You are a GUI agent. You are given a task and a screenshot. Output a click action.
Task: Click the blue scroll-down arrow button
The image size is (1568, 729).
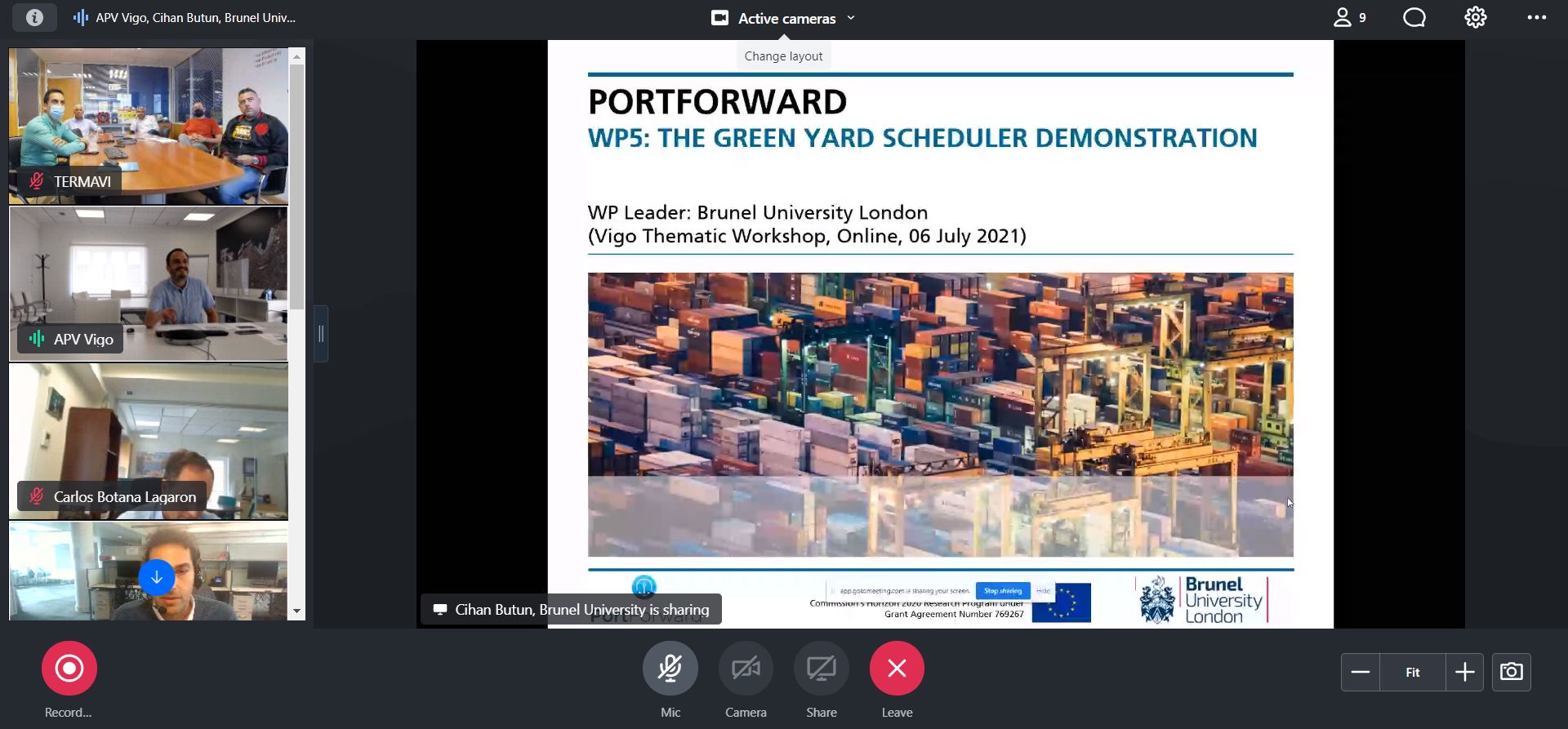157,578
